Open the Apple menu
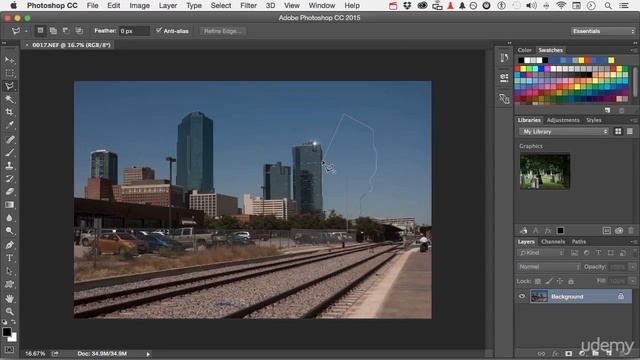Image resolution: width=640 pixels, height=360 pixels. [x=13, y=6]
